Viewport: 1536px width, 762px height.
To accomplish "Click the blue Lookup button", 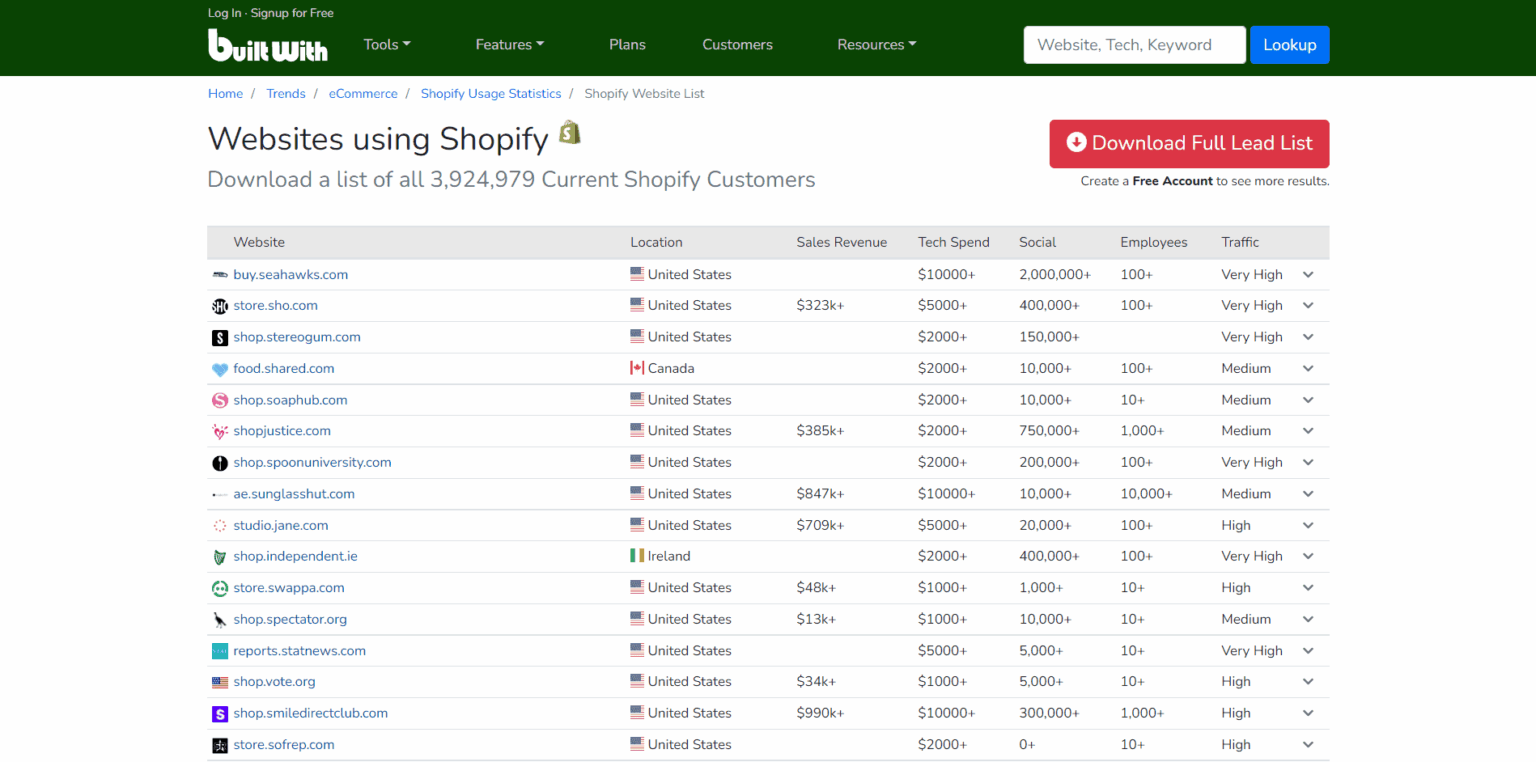I will (1289, 45).
